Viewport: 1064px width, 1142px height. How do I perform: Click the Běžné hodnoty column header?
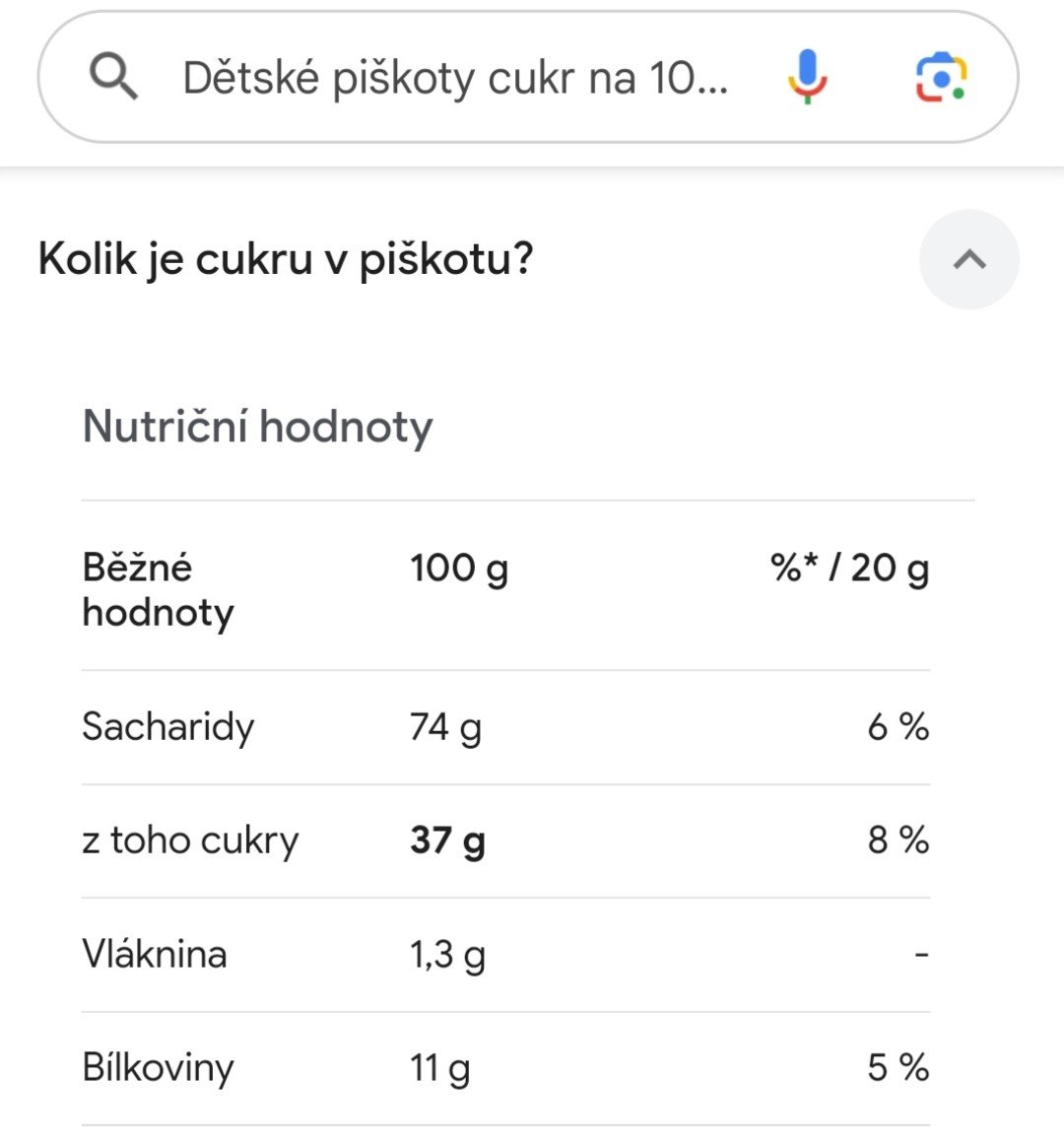[x=158, y=589]
